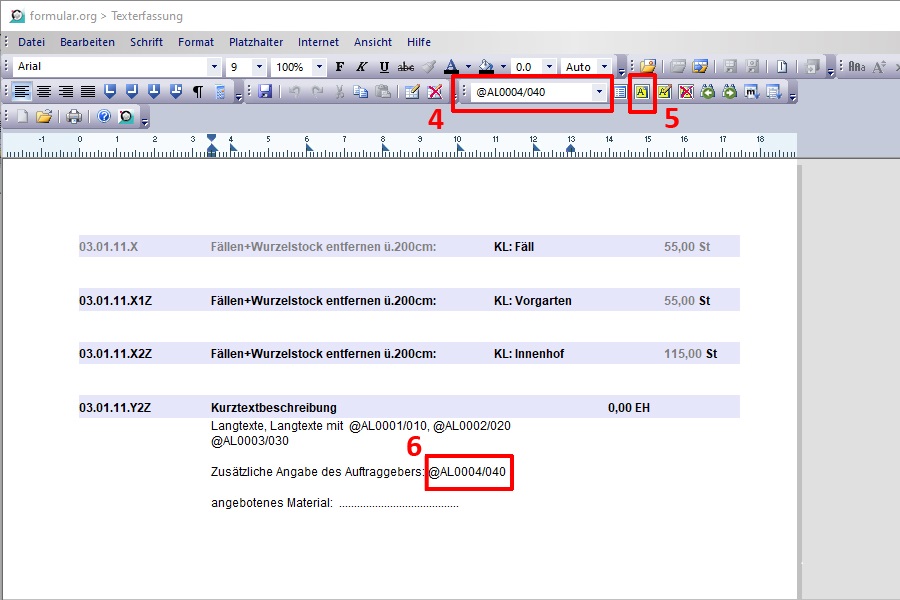Click the @AL0004/040 placeholder in the document
Viewport: 900px width, 600px height.
[470, 472]
